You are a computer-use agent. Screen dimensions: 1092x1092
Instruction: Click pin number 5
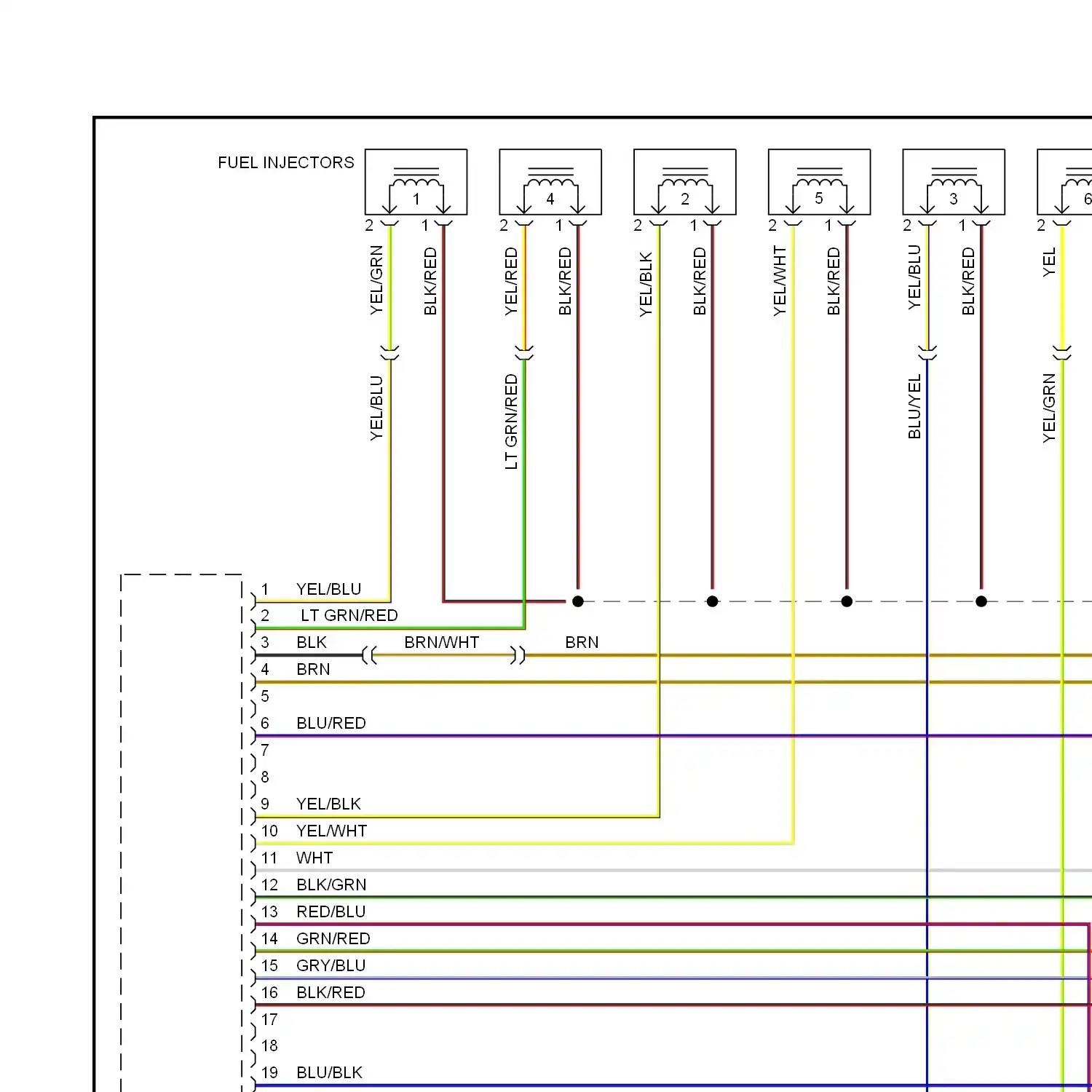pos(265,697)
